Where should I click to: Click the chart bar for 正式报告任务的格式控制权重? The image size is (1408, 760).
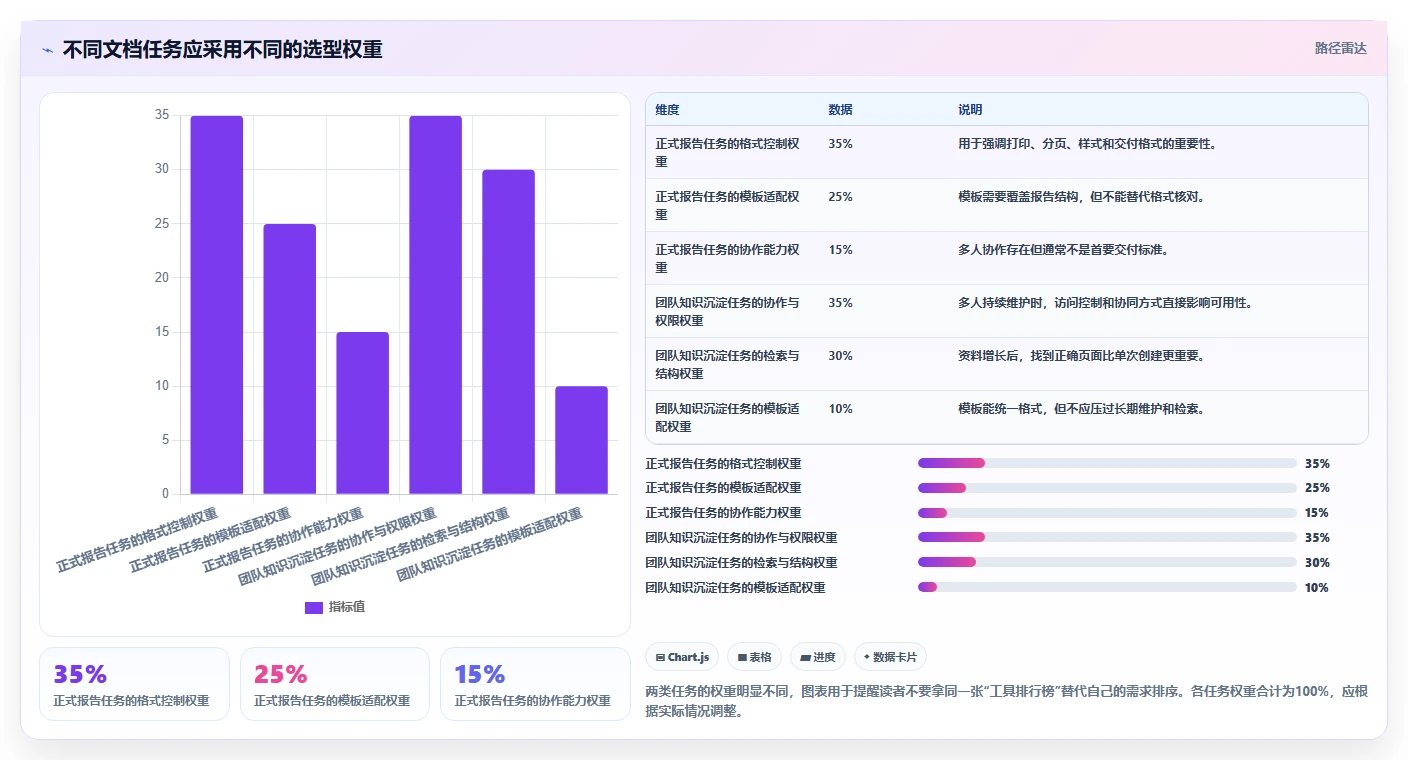point(217,305)
